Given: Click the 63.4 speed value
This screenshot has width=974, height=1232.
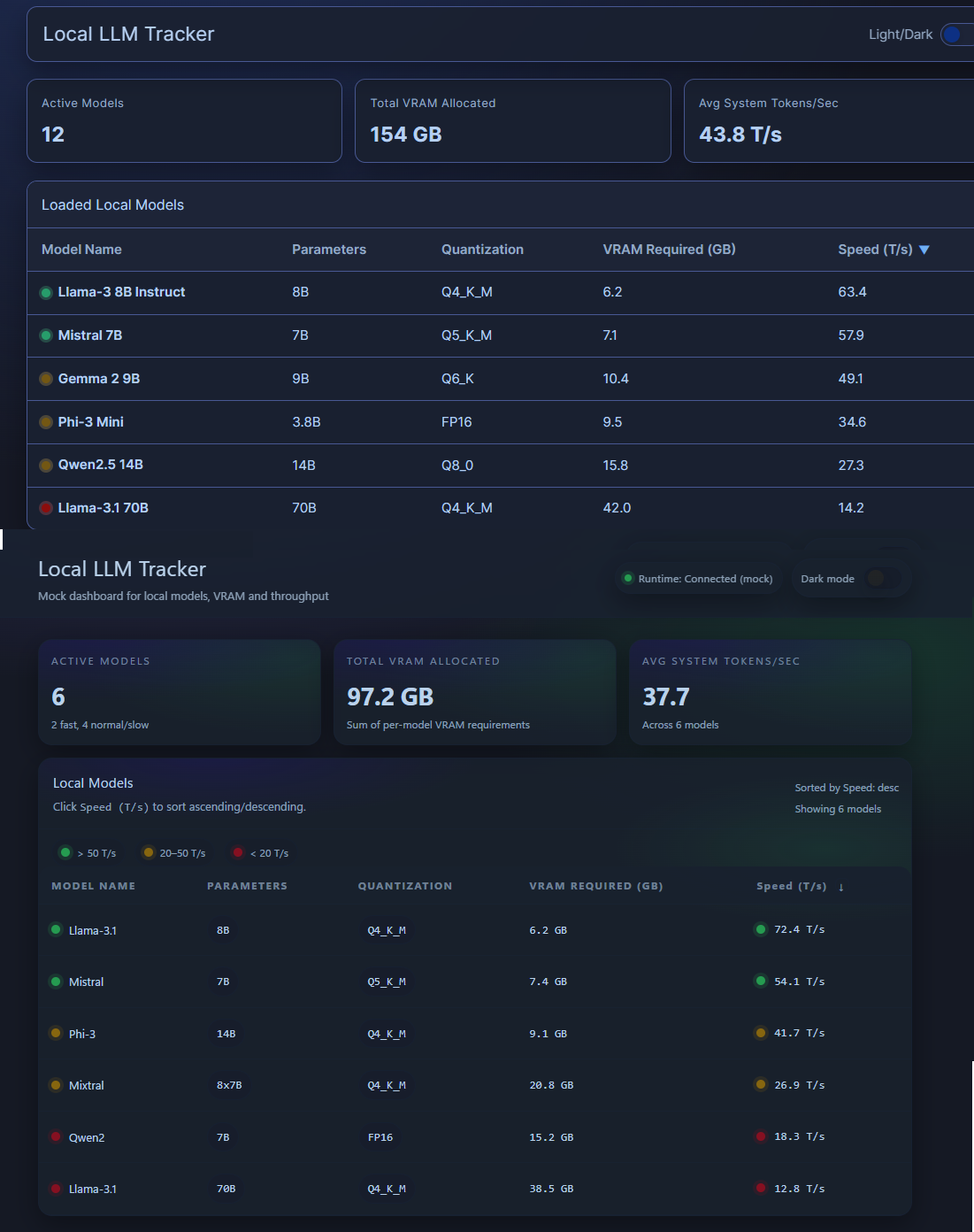Looking at the screenshot, I should (852, 292).
